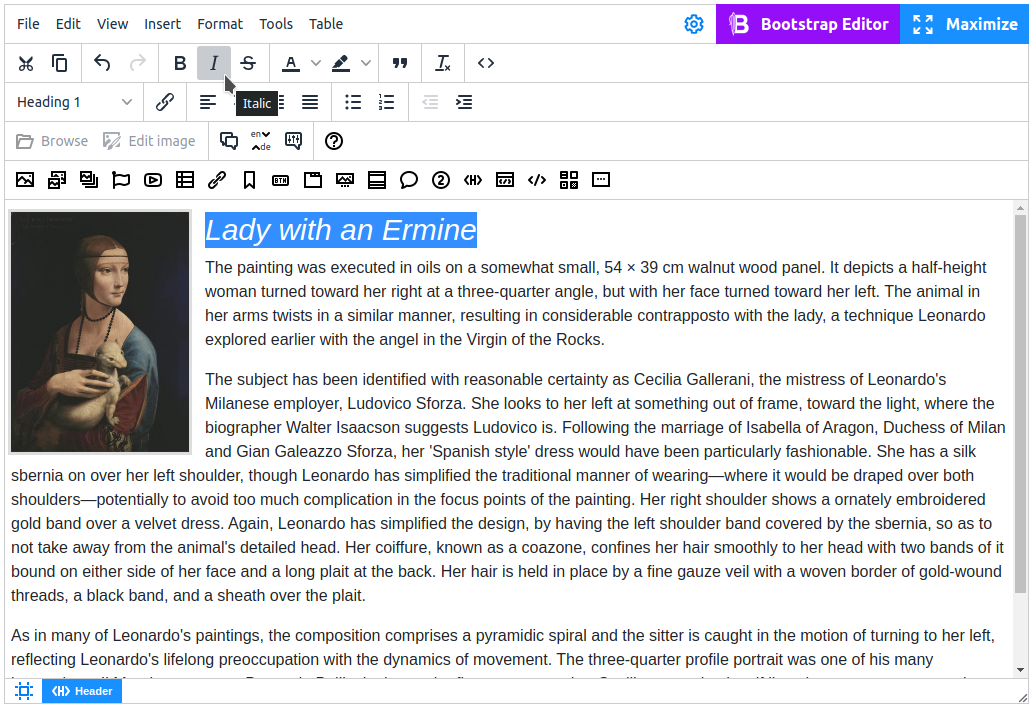This screenshot has width=1033, height=708.
Task: Insert a bullet list
Action: [353, 102]
